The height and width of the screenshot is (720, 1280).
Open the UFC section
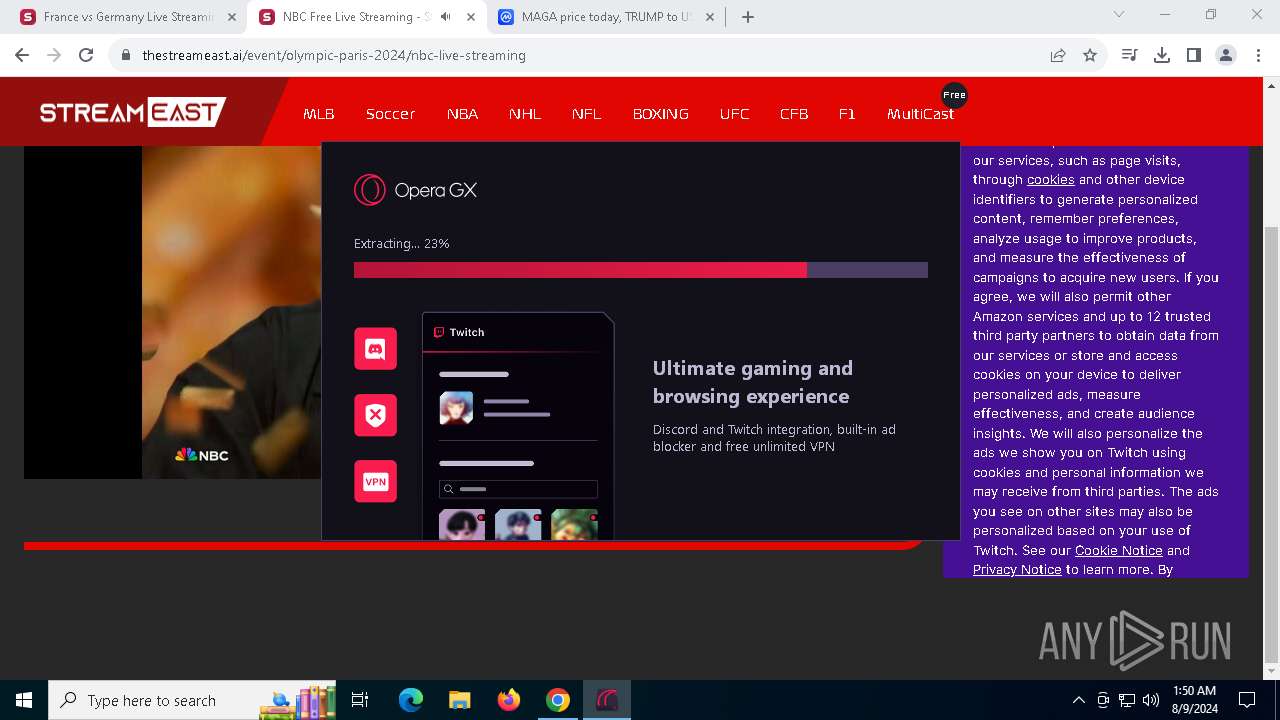pyautogui.click(x=734, y=114)
